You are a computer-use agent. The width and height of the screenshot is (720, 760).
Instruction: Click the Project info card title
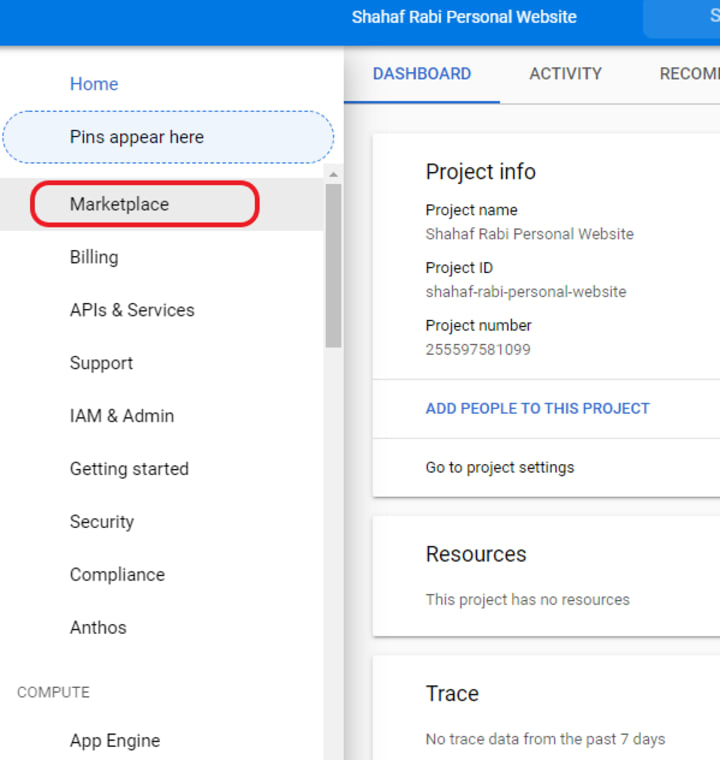point(480,171)
